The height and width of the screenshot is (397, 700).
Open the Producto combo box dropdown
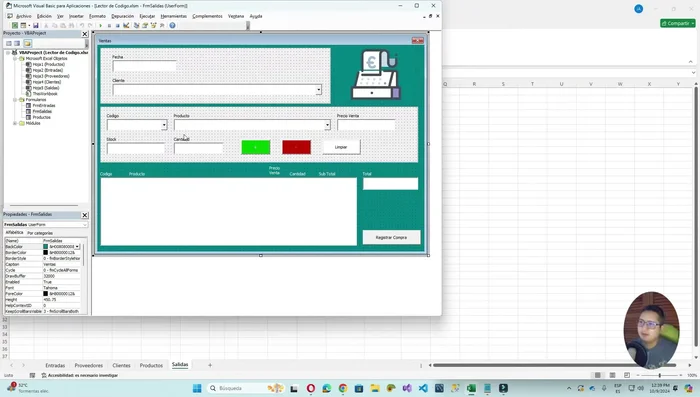[x=327, y=125]
